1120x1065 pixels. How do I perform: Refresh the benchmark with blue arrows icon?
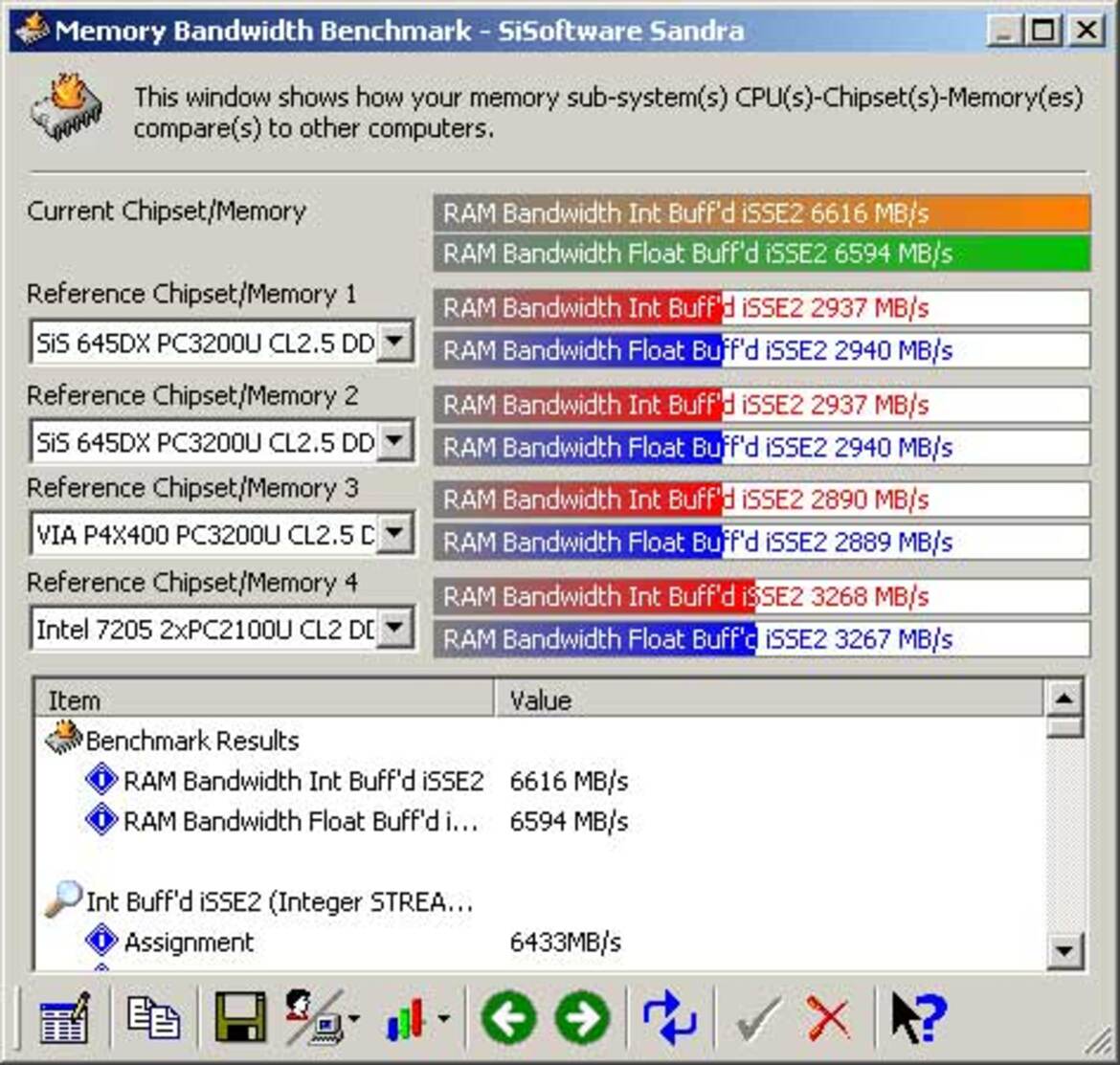point(669,1017)
